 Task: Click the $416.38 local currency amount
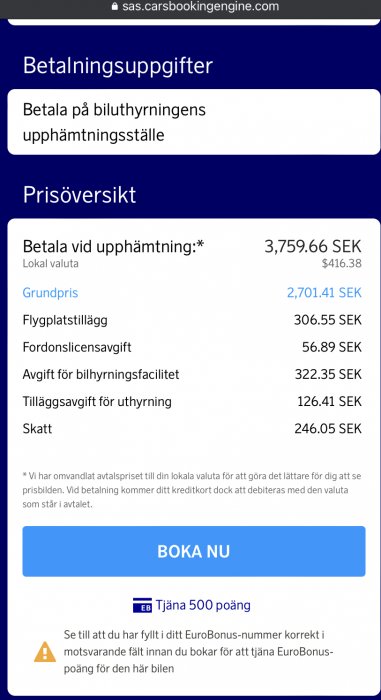pyautogui.click(x=342, y=263)
